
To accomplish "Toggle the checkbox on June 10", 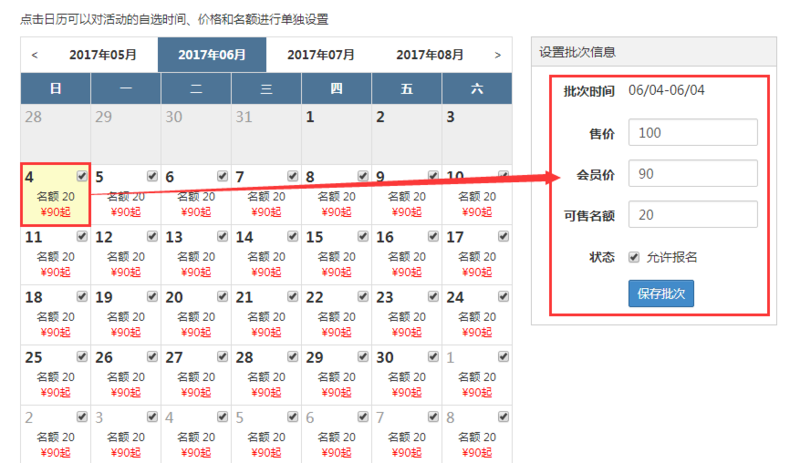I will click(x=503, y=176).
